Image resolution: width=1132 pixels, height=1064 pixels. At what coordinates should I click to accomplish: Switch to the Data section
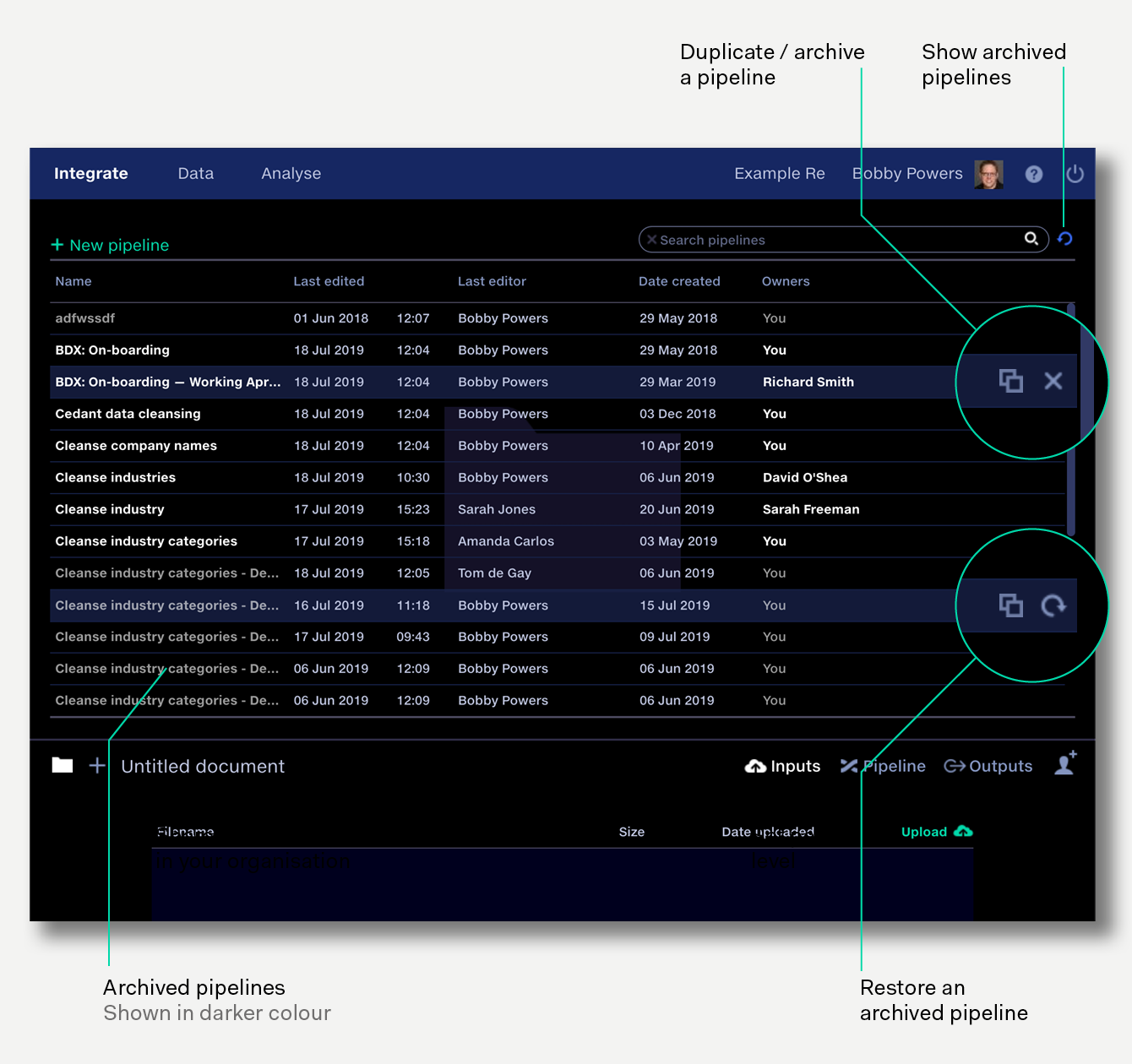click(x=195, y=174)
